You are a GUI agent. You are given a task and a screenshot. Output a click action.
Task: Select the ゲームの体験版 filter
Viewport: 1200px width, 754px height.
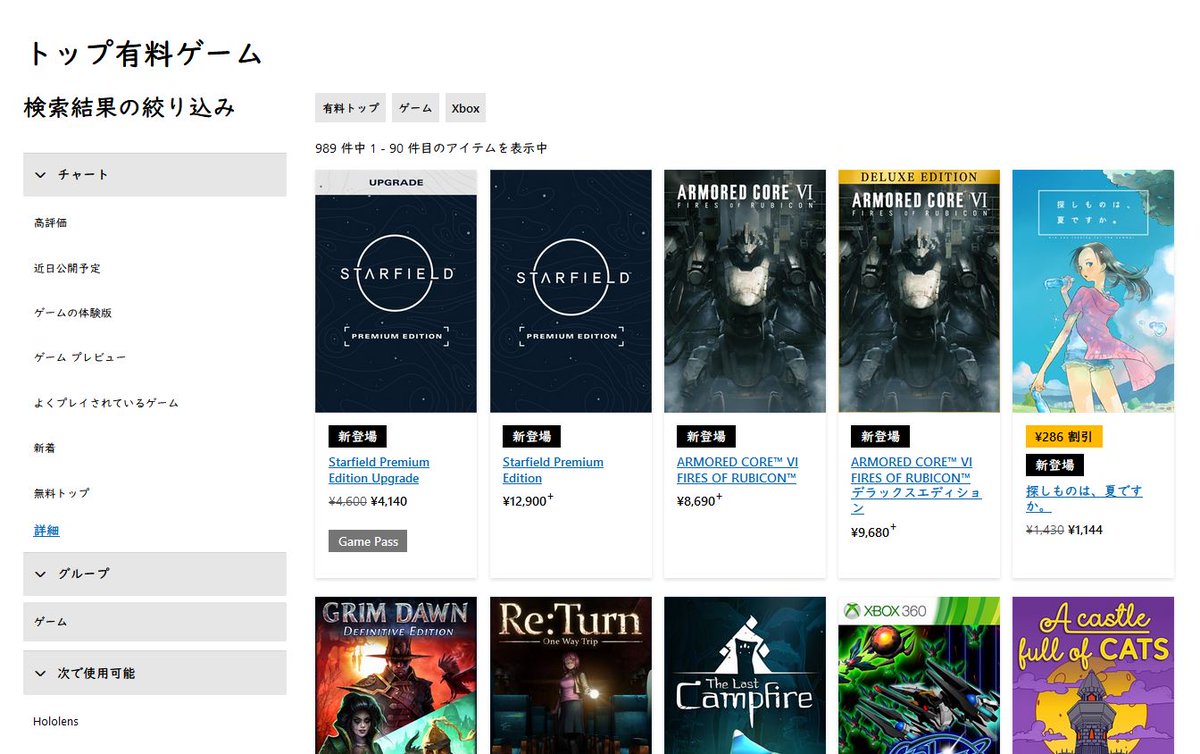pos(73,313)
